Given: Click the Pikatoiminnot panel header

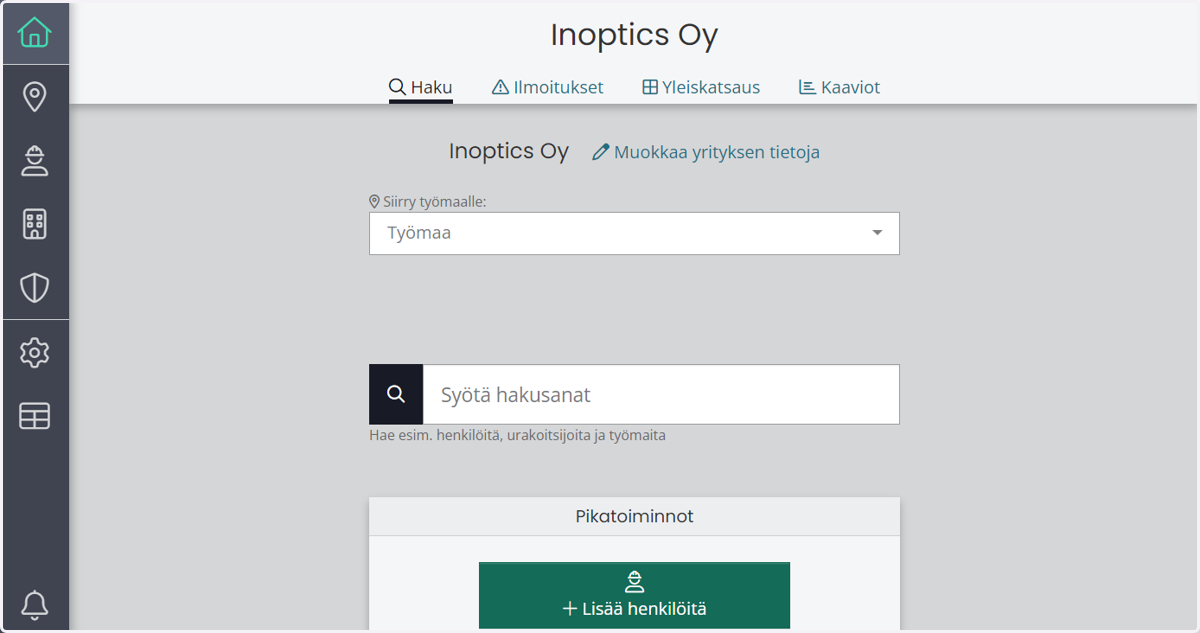Looking at the screenshot, I should [634, 516].
